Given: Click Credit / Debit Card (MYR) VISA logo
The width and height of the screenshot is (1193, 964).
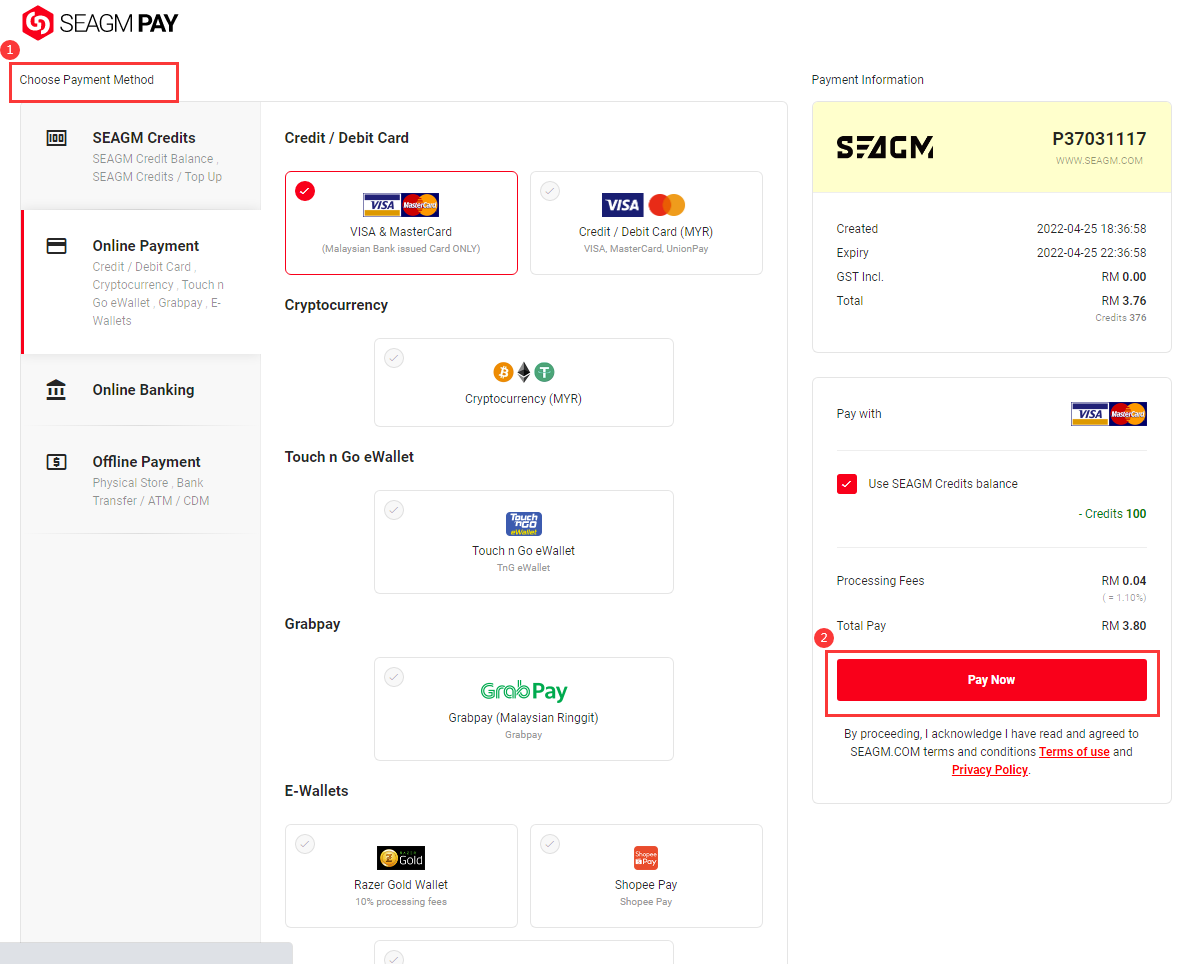Looking at the screenshot, I should tap(622, 205).
